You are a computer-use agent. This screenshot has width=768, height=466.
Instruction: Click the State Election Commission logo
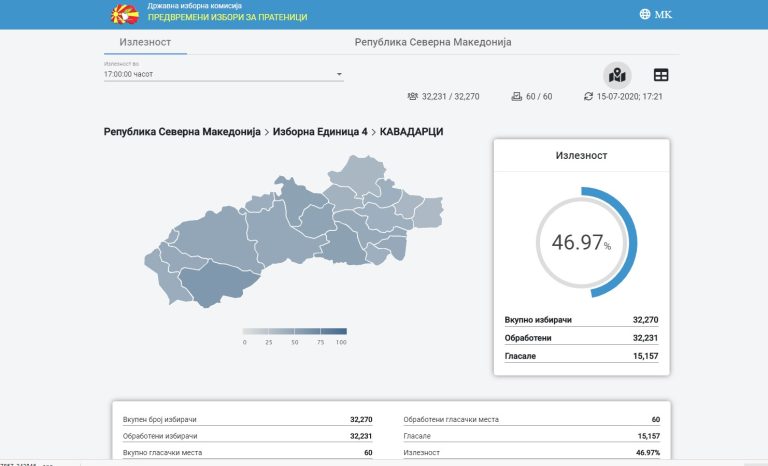point(125,14)
